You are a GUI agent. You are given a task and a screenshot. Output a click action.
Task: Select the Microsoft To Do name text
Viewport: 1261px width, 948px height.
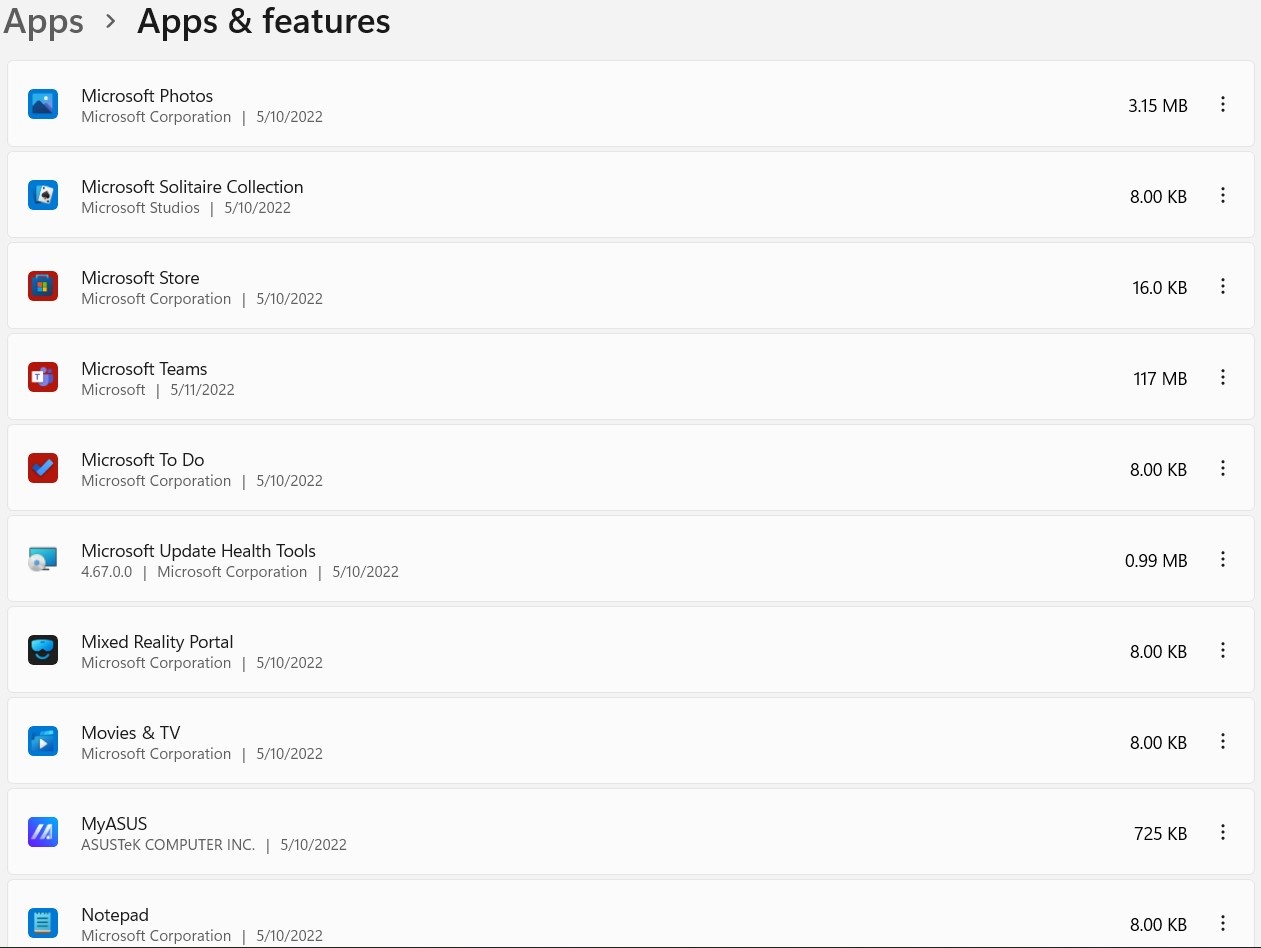click(x=142, y=460)
